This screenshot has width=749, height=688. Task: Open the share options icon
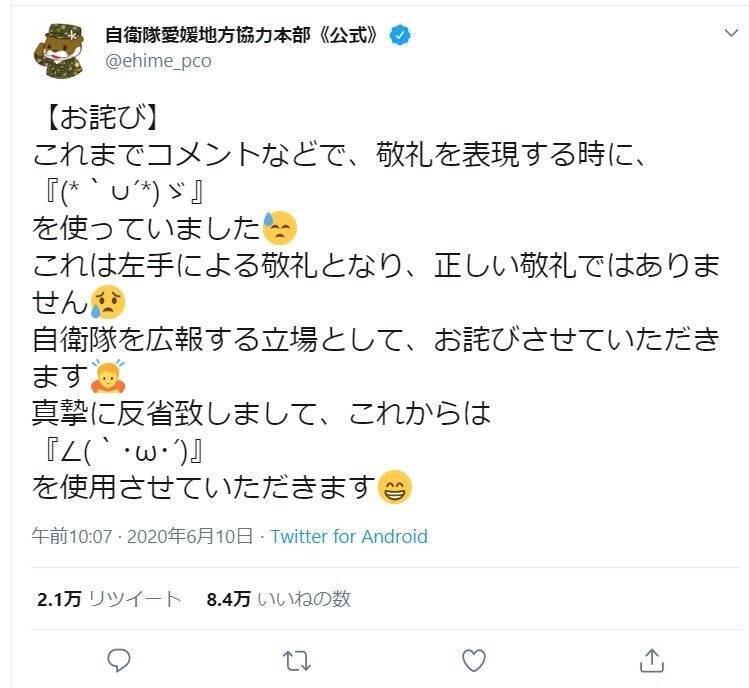[651, 658]
